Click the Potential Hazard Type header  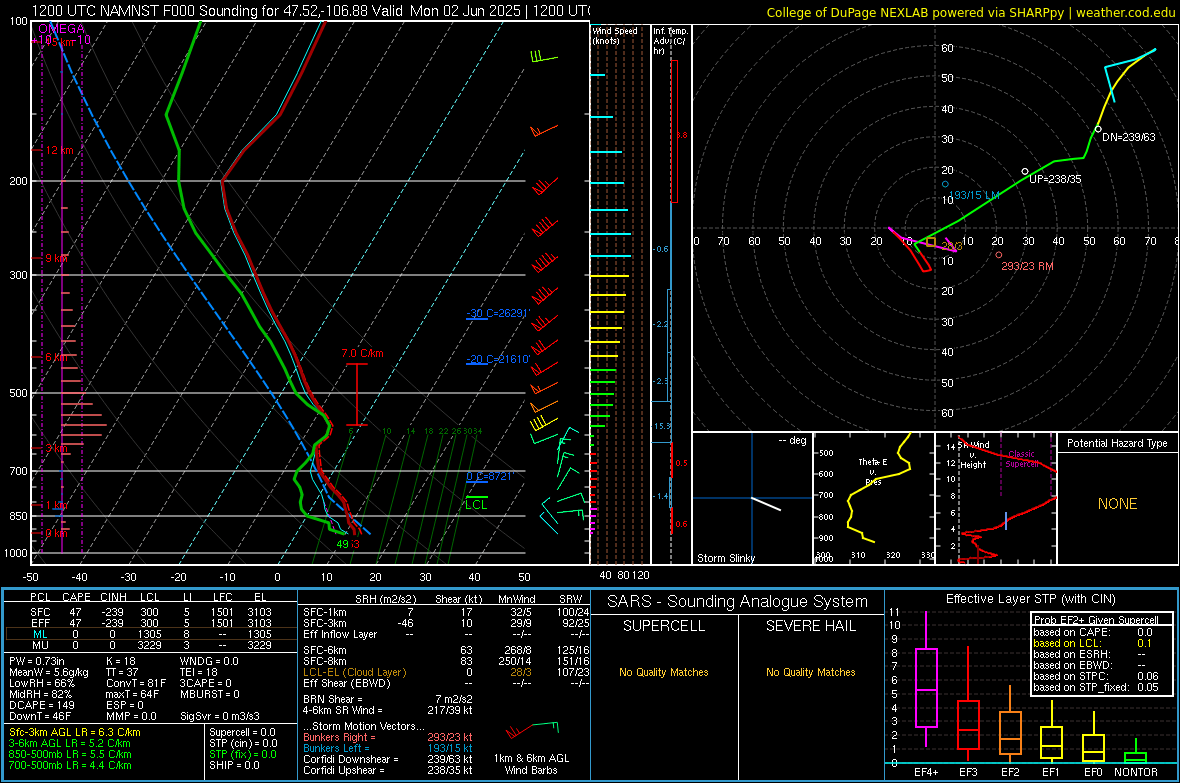[x=1117, y=443]
